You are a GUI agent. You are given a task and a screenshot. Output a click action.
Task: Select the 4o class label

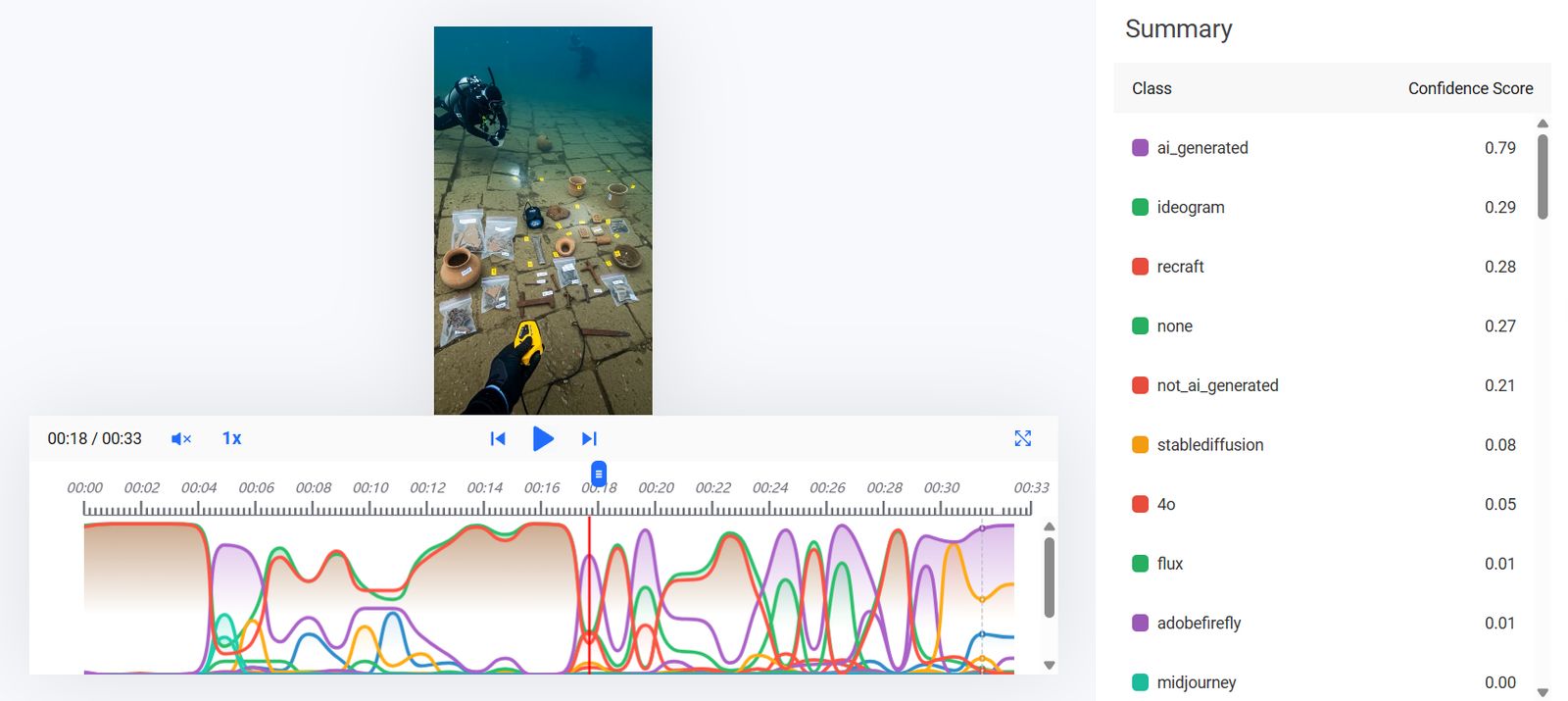pyautogui.click(x=1166, y=504)
